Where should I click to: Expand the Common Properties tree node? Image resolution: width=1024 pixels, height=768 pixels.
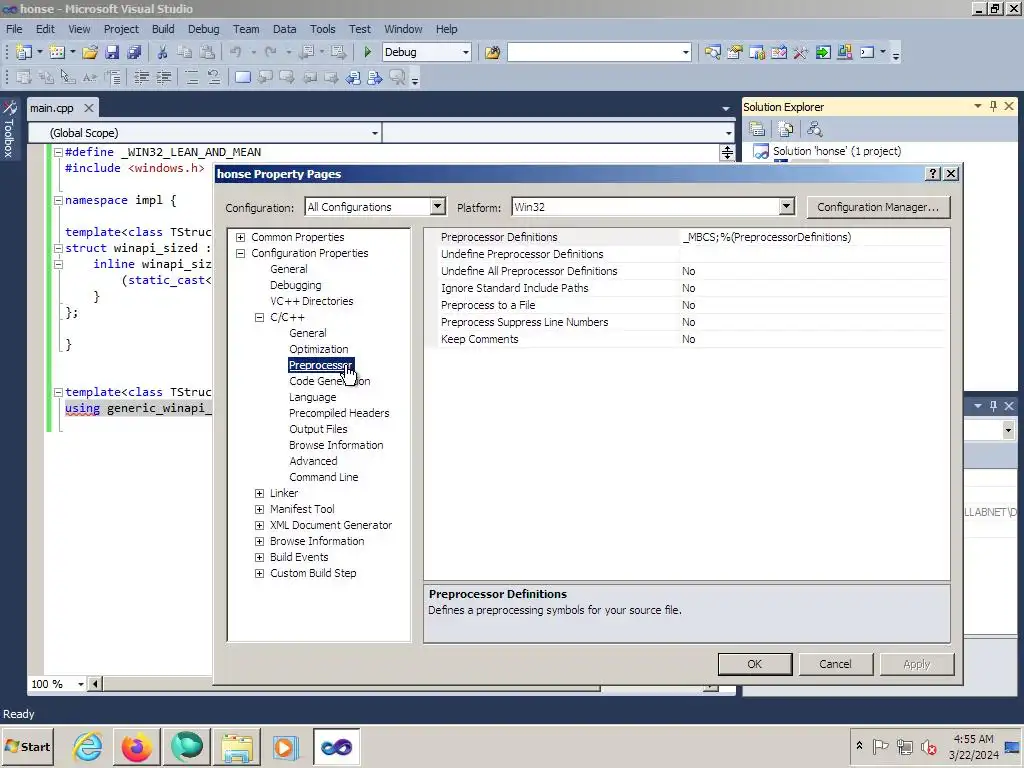click(x=240, y=237)
